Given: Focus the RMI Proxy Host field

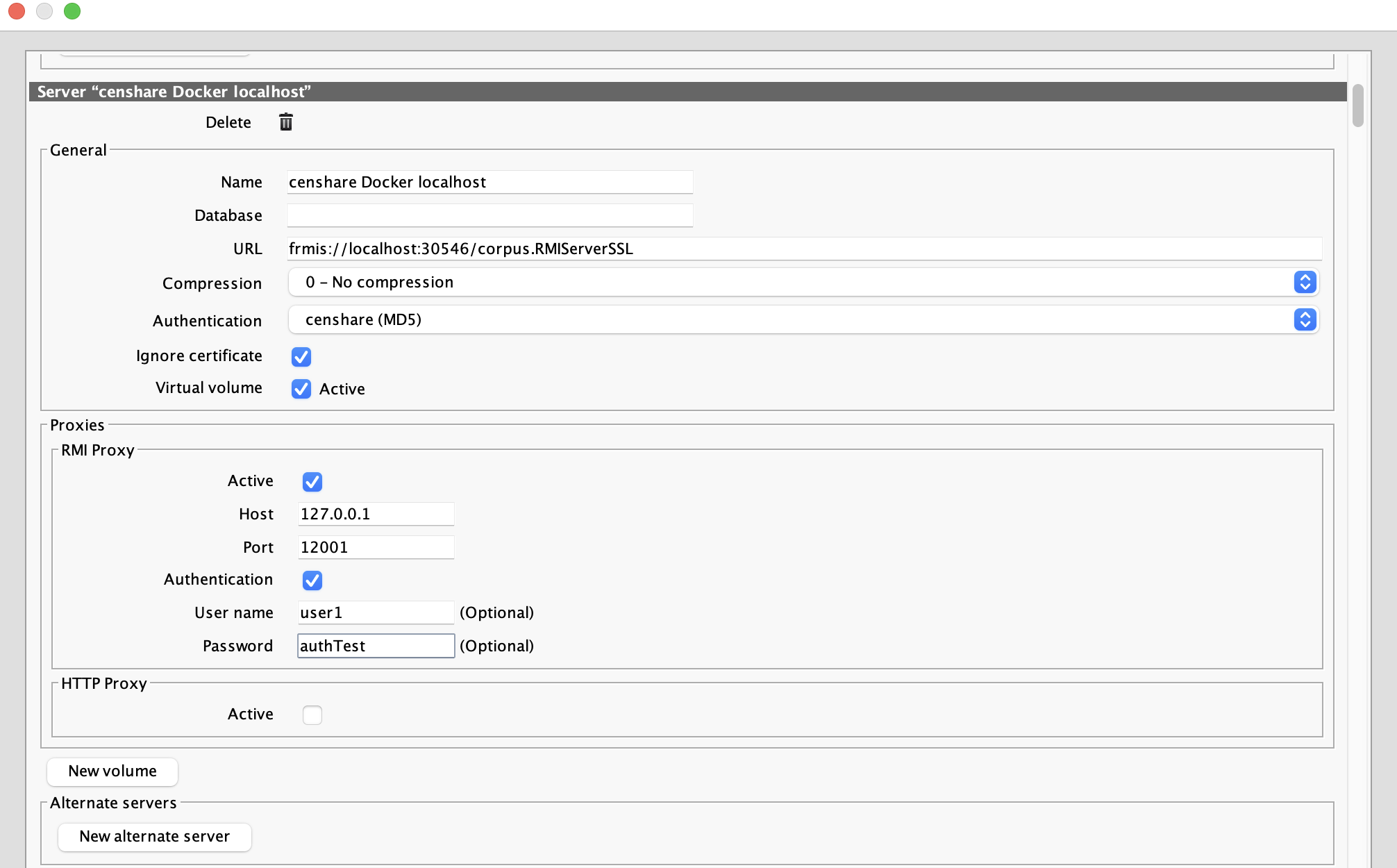Looking at the screenshot, I should (376, 514).
